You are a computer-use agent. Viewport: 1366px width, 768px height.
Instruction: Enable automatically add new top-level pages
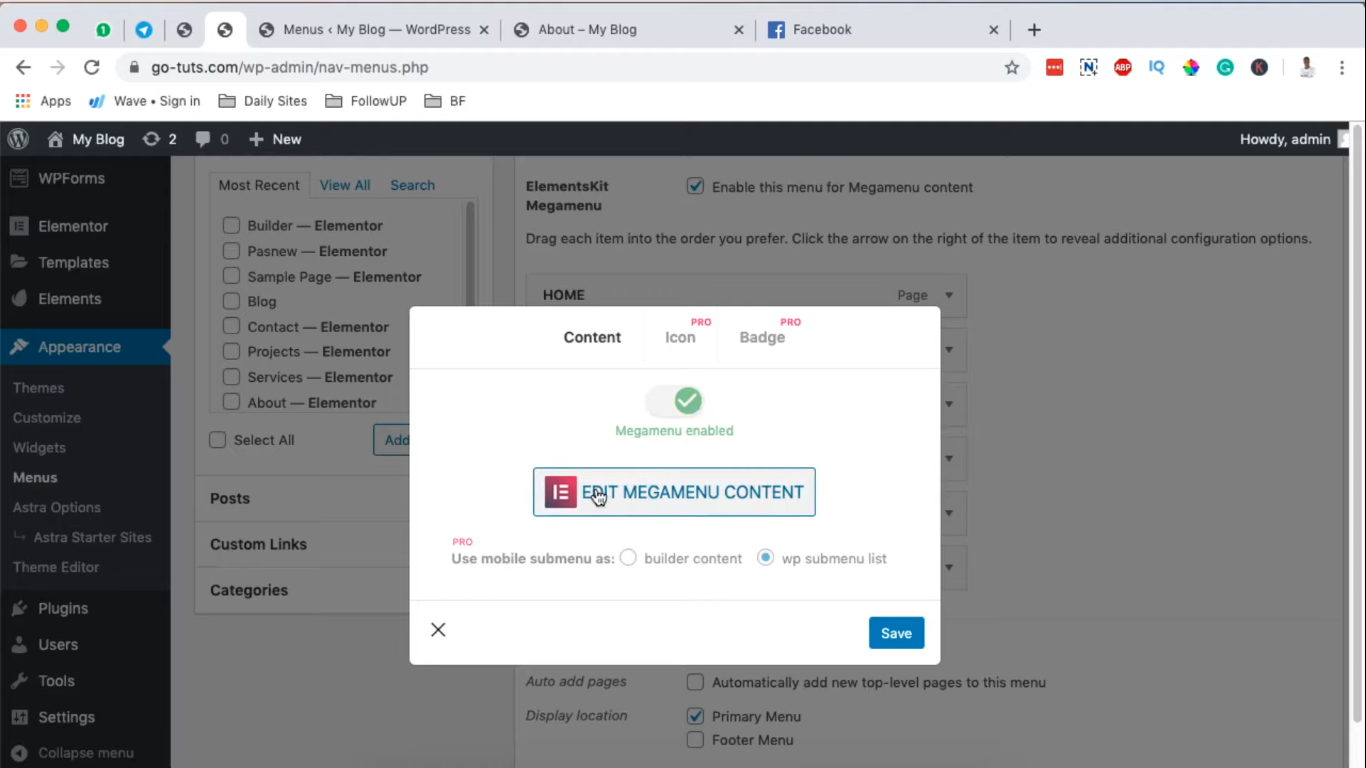[695, 682]
